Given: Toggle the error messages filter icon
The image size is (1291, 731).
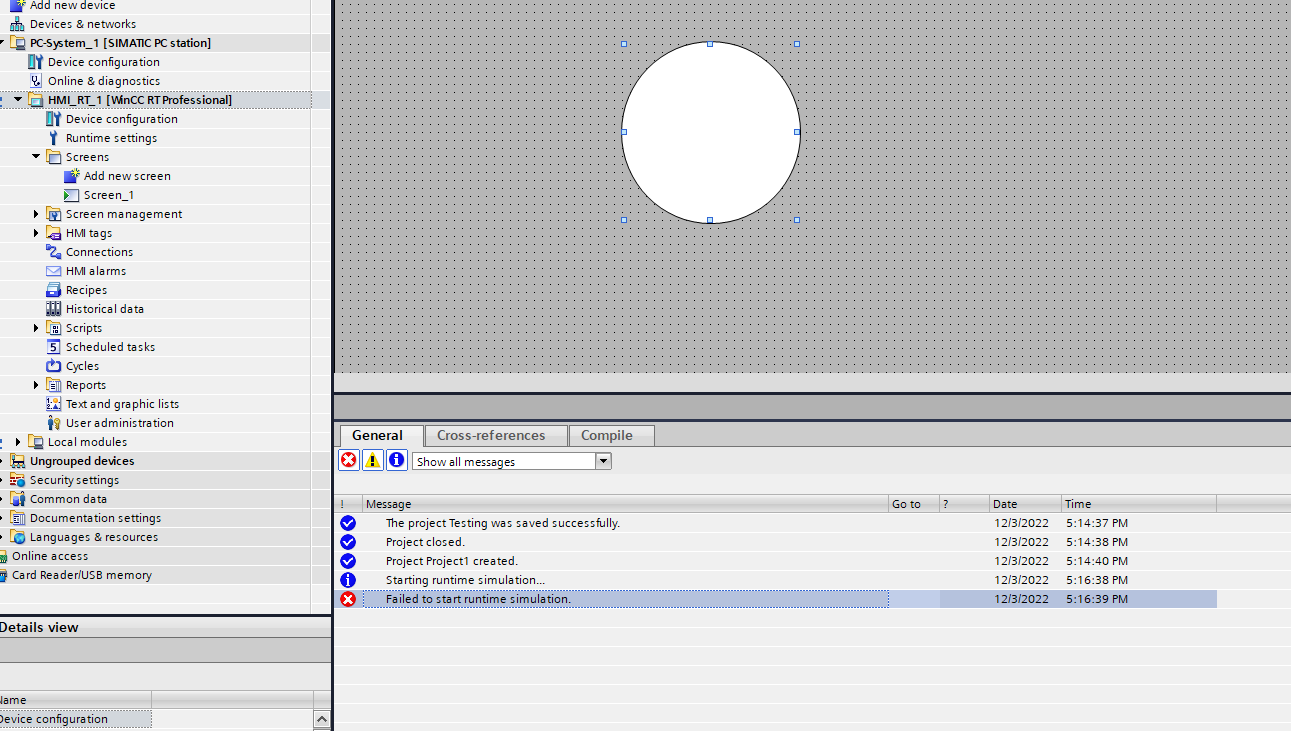Looking at the screenshot, I should pyautogui.click(x=348, y=460).
